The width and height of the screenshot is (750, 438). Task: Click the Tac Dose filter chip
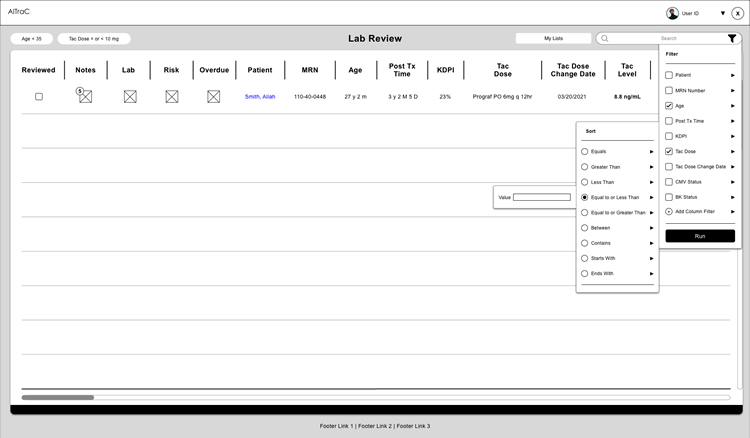click(94, 39)
